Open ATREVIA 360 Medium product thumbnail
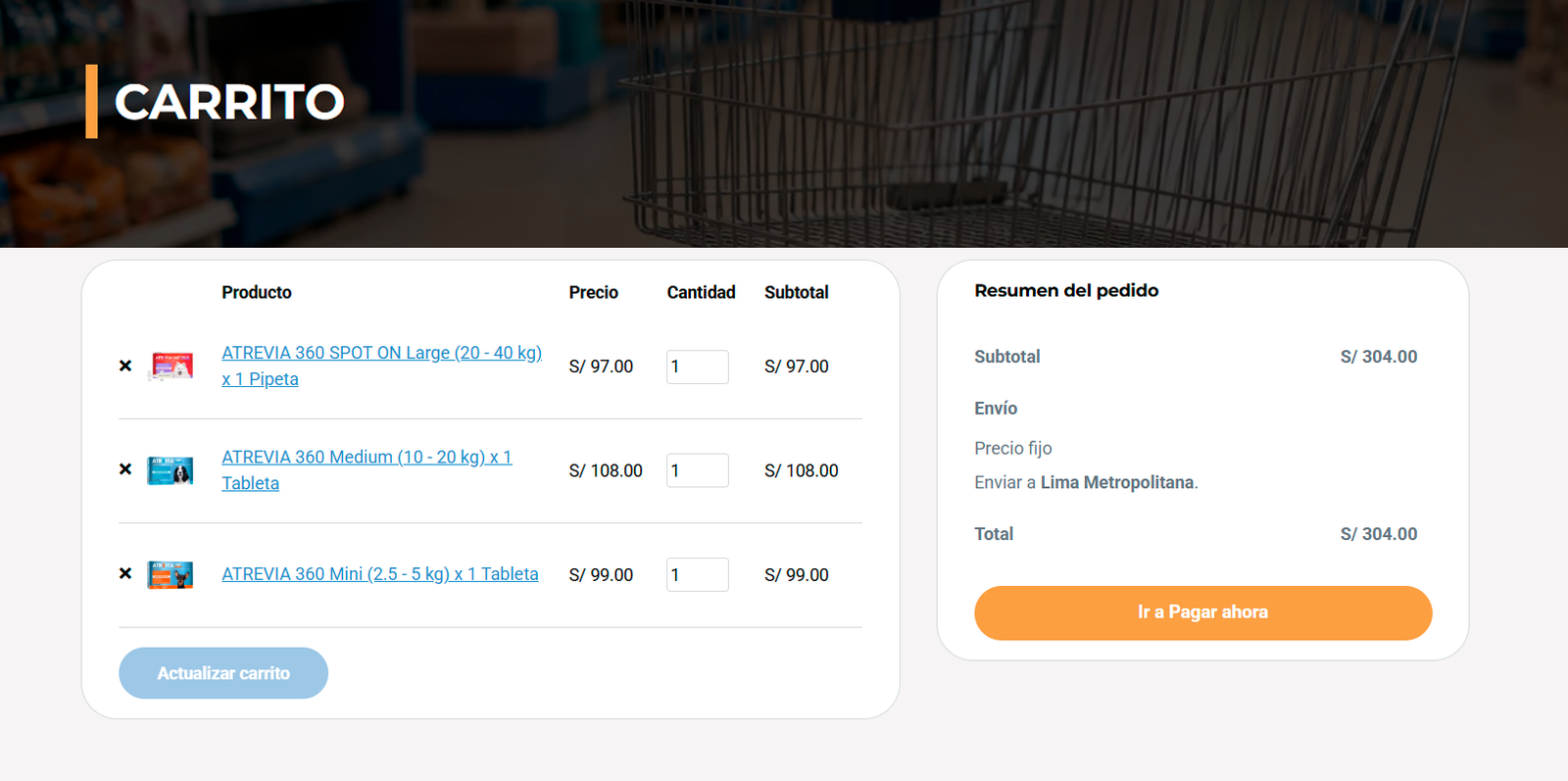The width and height of the screenshot is (1568, 781). point(171,470)
